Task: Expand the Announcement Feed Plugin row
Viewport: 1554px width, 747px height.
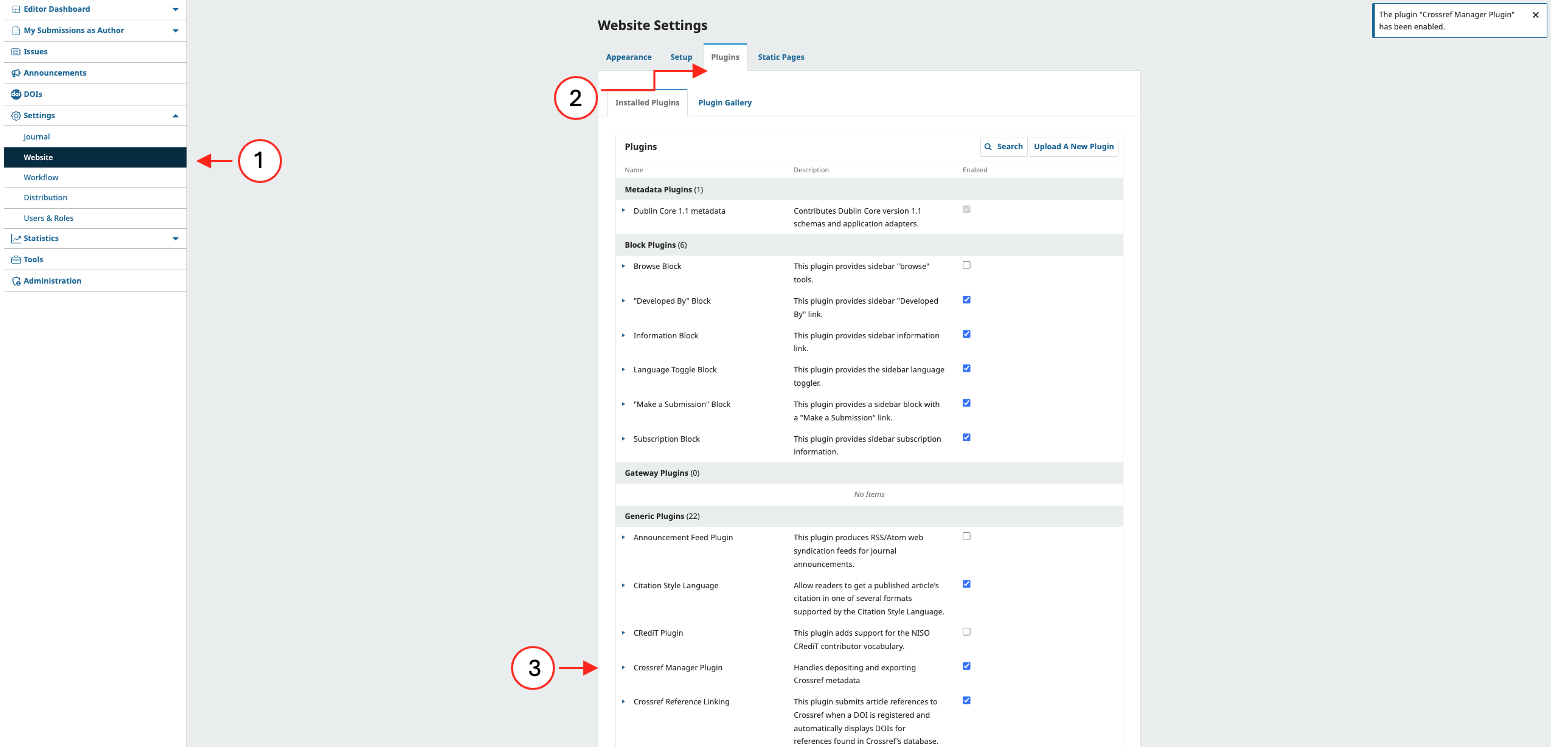Action: click(x=624, y=537)
